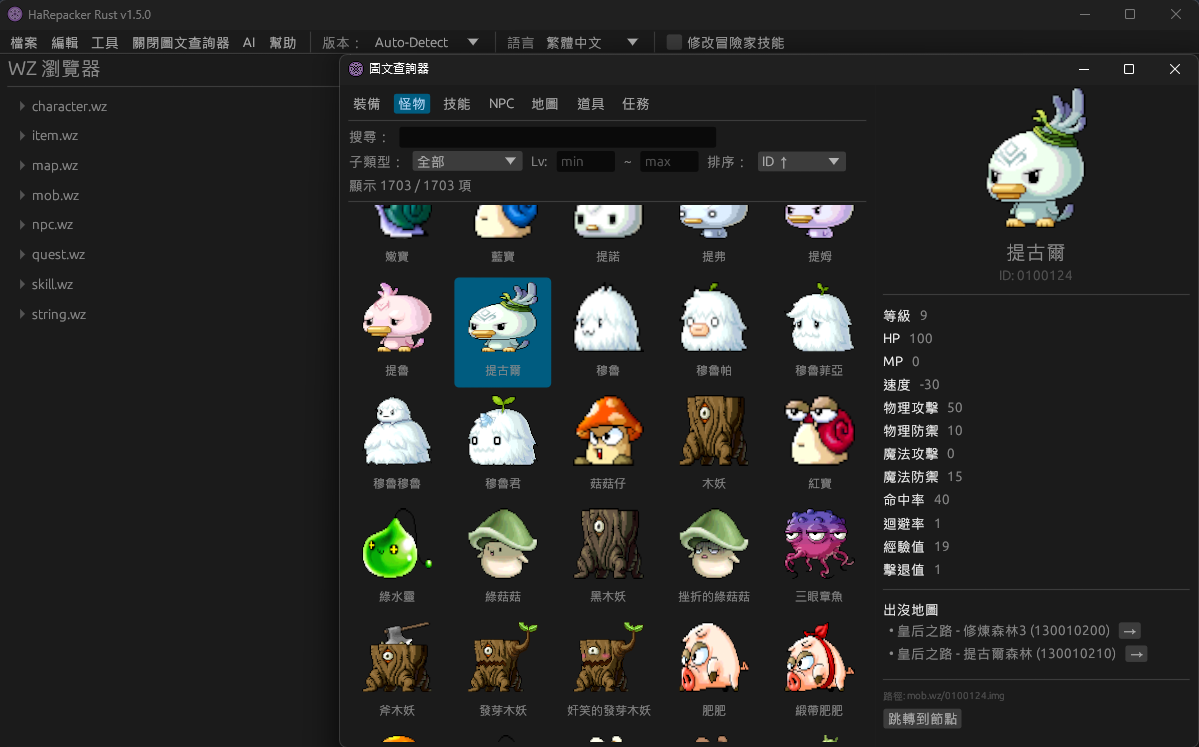
Task: Switch to the 道具 tab
Action: [x=590, y=103]
